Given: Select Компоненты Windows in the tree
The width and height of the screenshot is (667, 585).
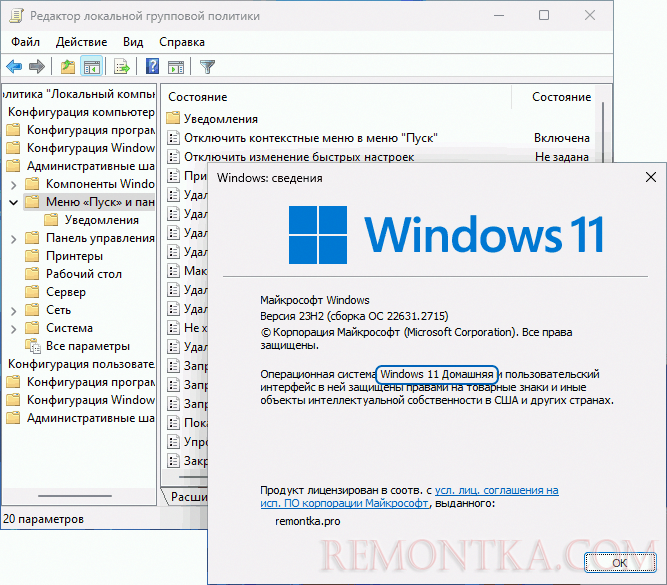Looking at the screenshot, I should (100, 184).
